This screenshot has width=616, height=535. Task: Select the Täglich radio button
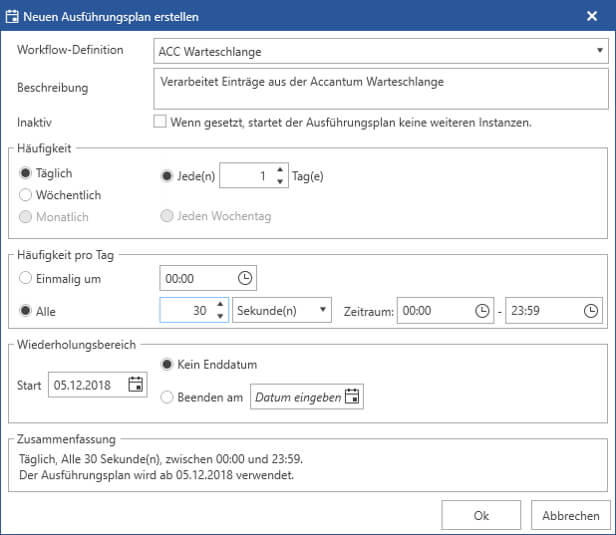click(x=26, y=173)
